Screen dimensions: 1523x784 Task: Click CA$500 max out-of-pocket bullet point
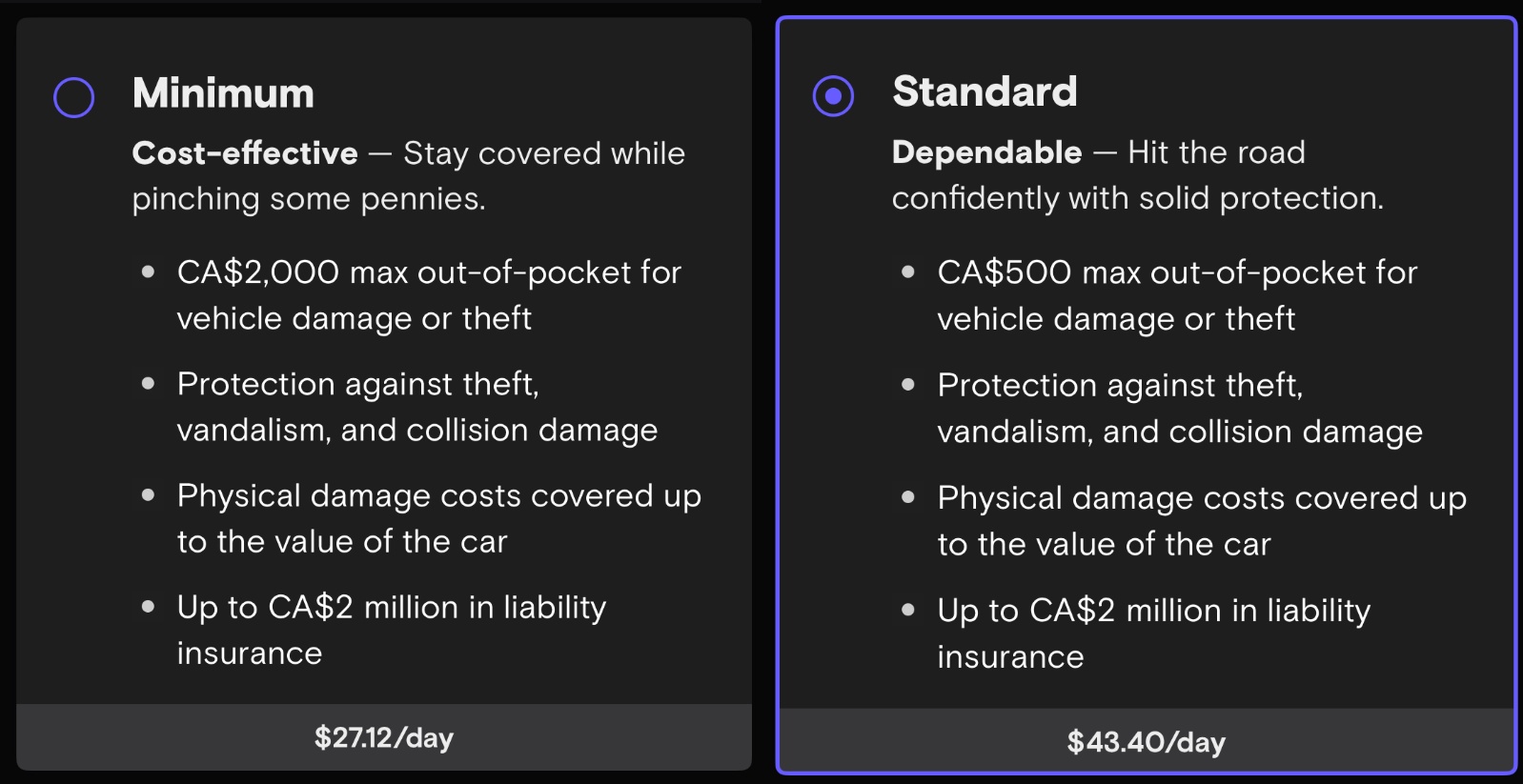pyautogui.click(x=1177, y=294)
